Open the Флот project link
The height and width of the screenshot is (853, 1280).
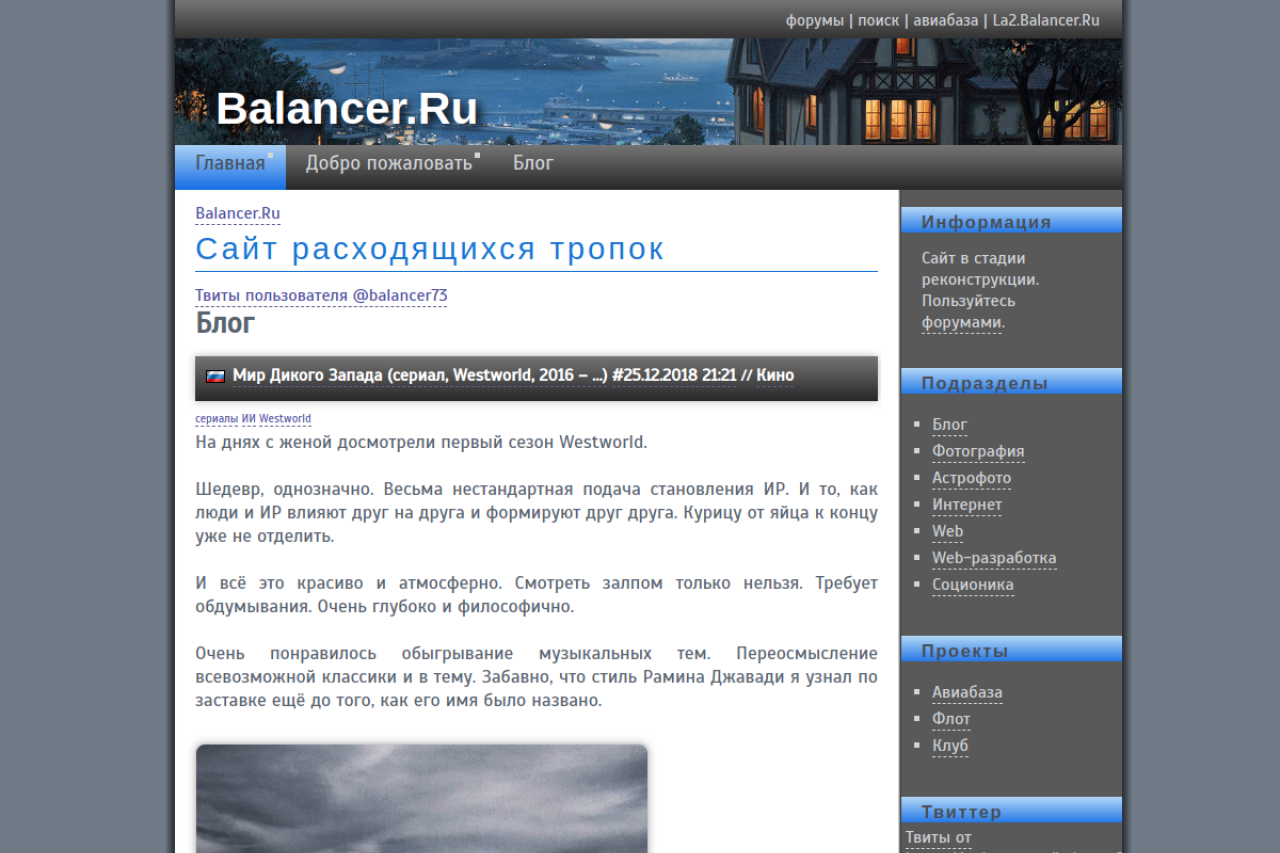point(951,719)
